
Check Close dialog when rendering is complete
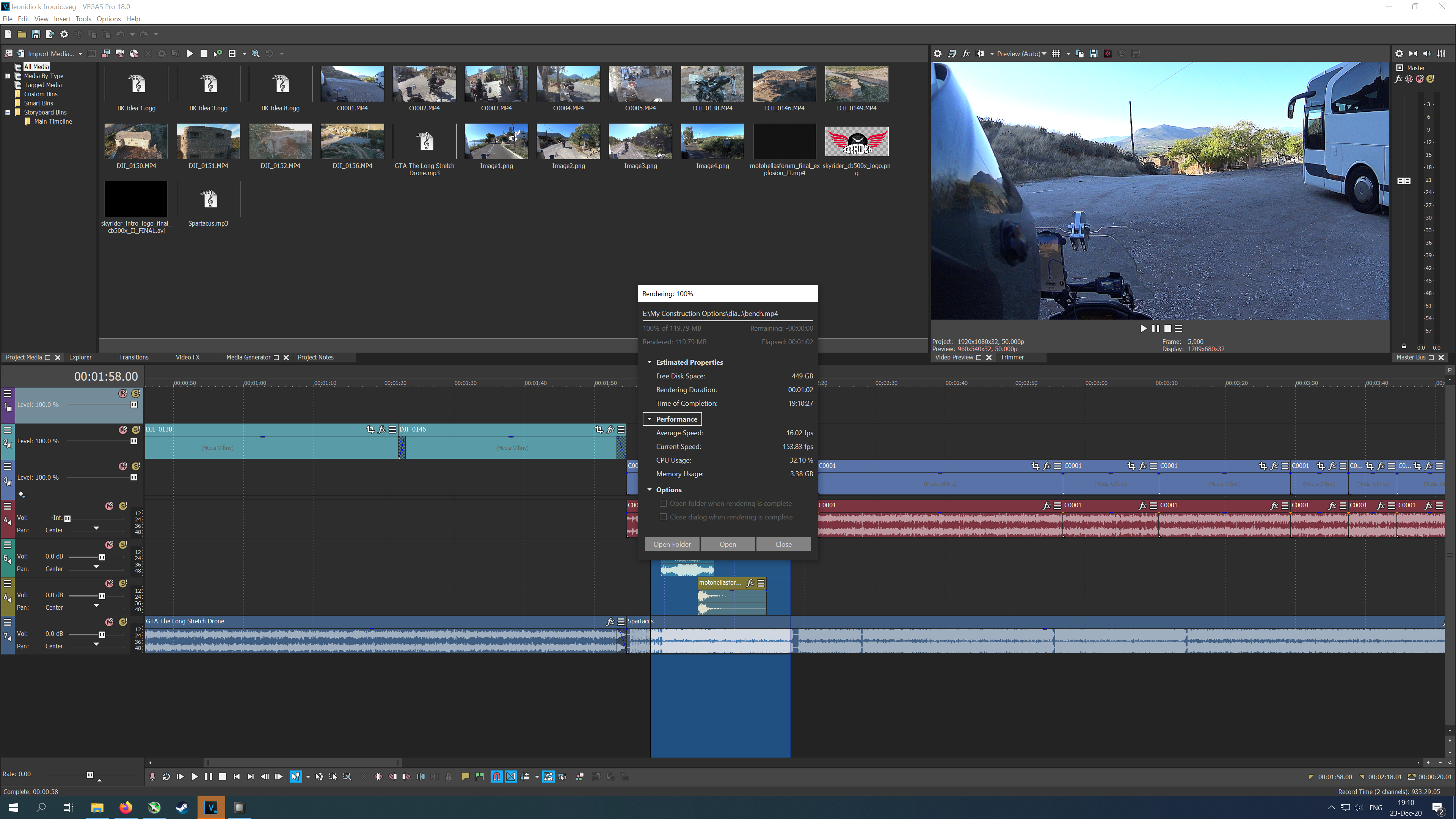[x=664, y=516]
